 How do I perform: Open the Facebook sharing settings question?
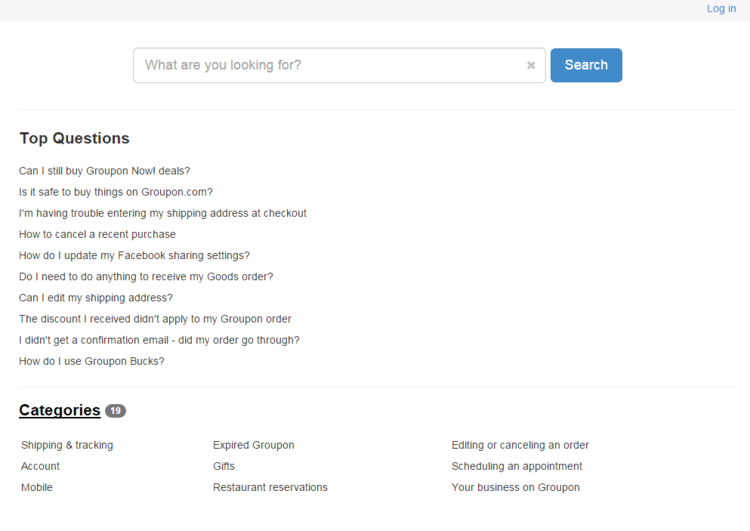pos(134,255)
